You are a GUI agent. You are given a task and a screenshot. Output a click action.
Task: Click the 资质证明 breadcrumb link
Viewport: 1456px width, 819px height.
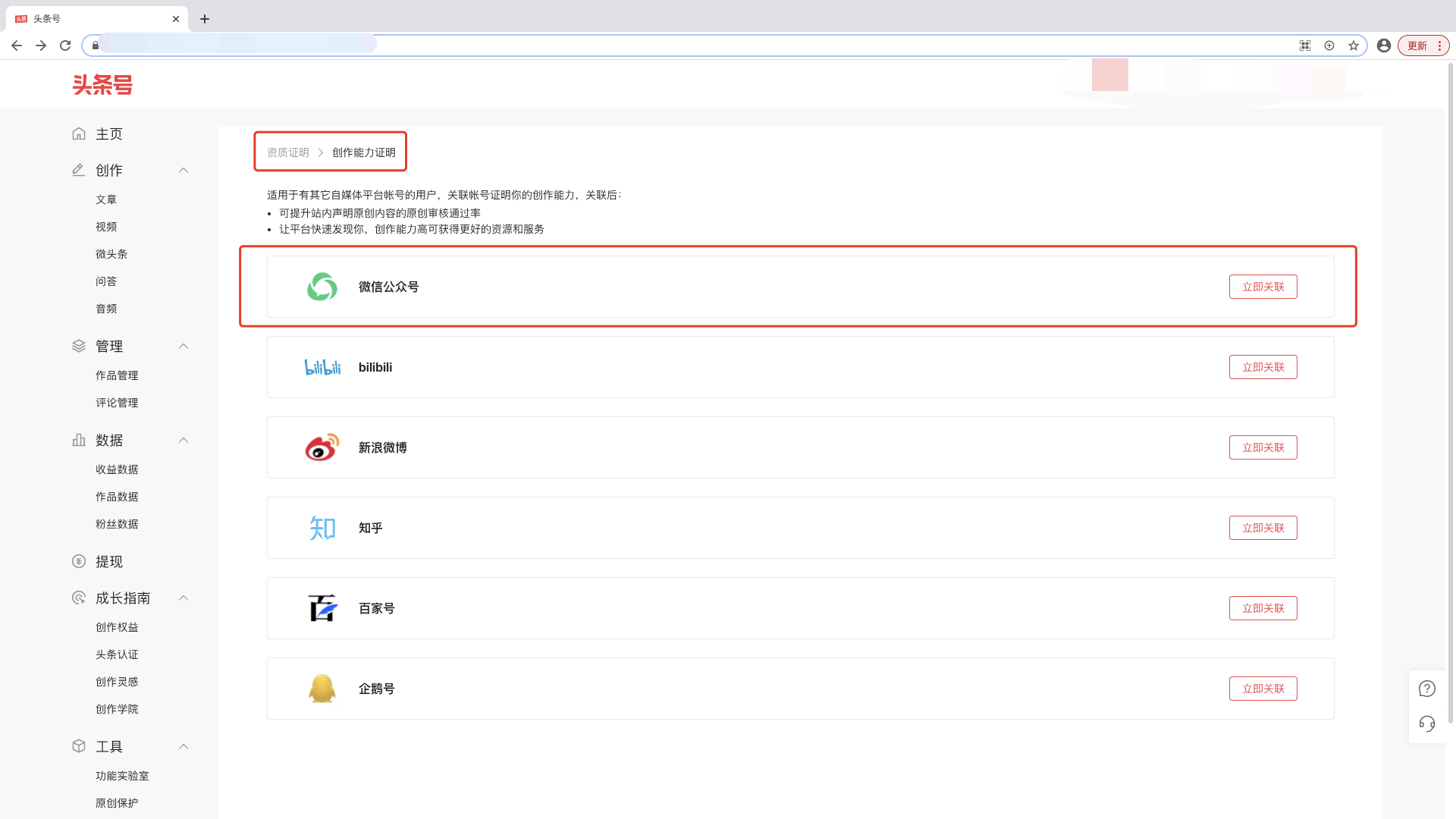288,152
